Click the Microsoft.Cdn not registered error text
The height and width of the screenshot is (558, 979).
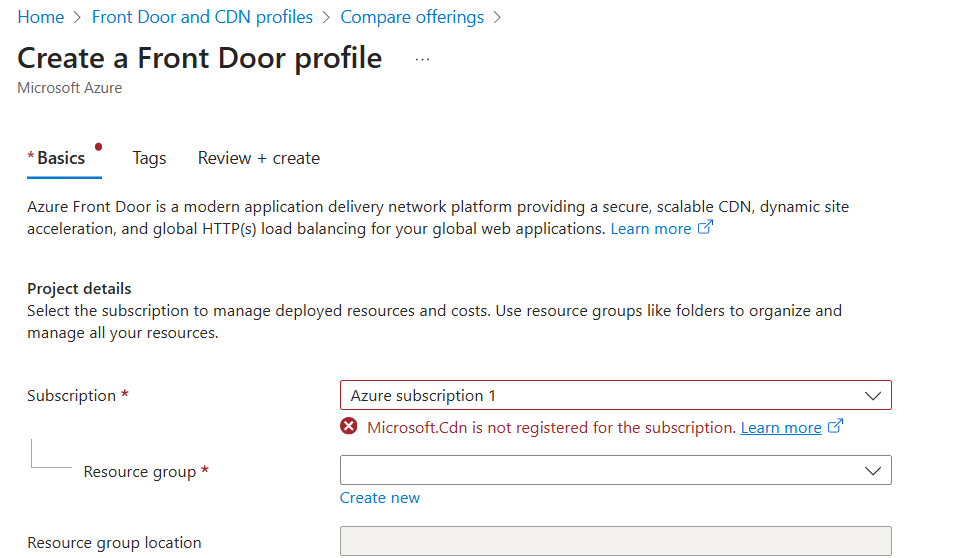tap(551, 428)
